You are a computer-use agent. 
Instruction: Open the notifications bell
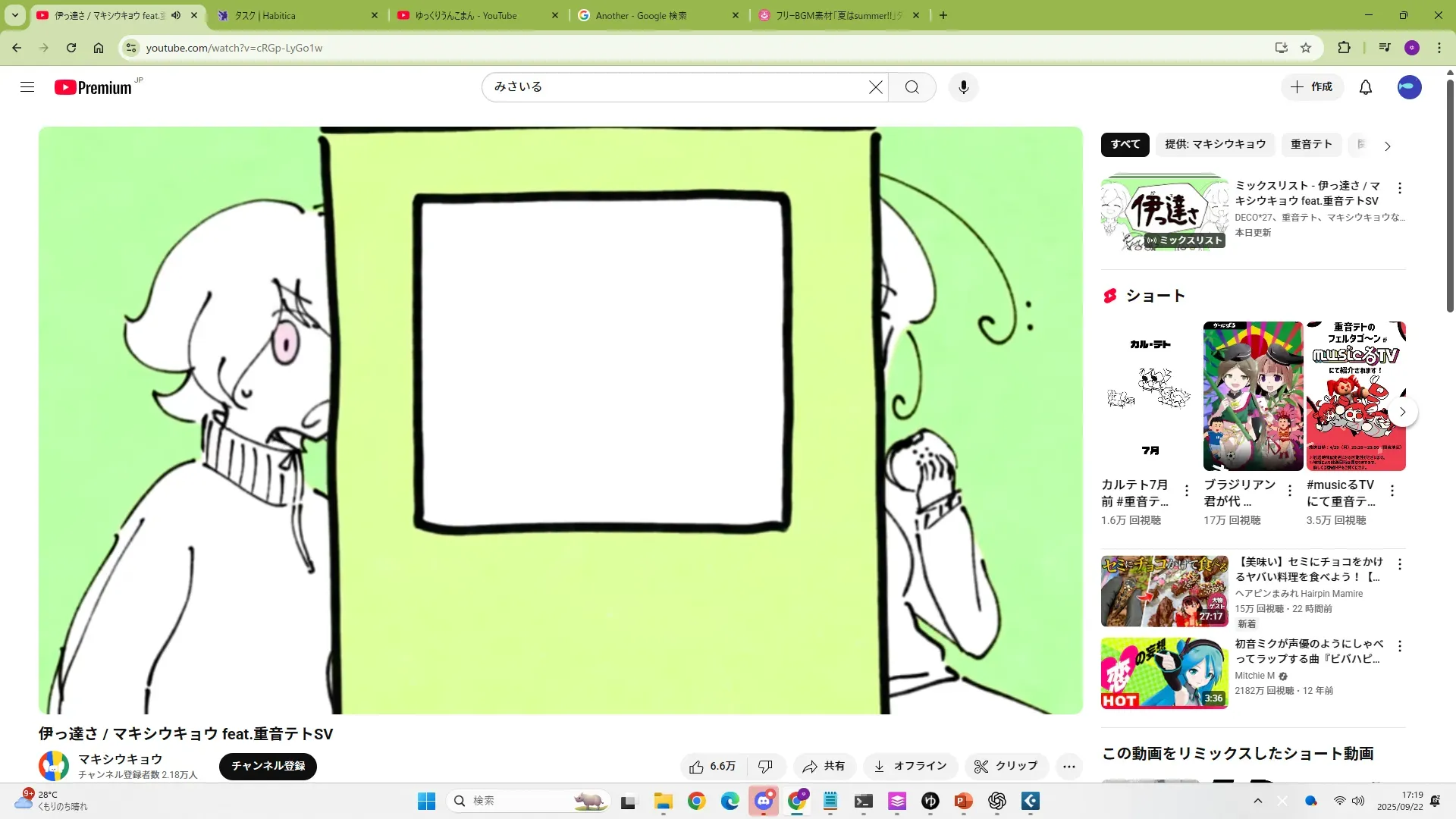coord(1365,87)
